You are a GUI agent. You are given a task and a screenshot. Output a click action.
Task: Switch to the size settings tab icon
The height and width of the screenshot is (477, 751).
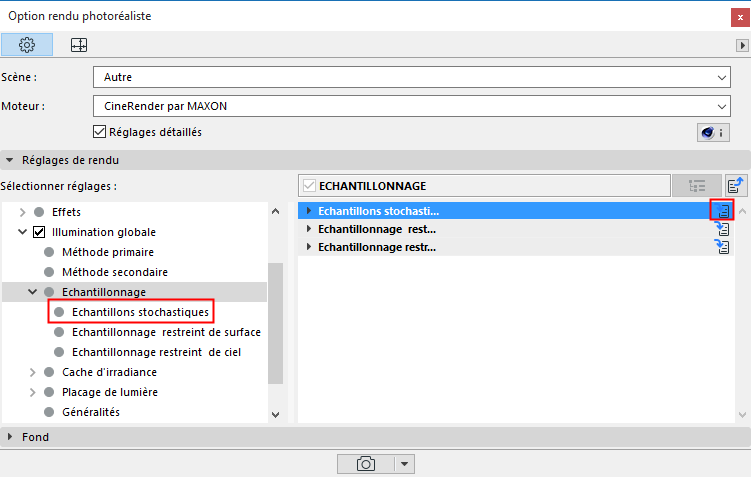coord(79,45)
